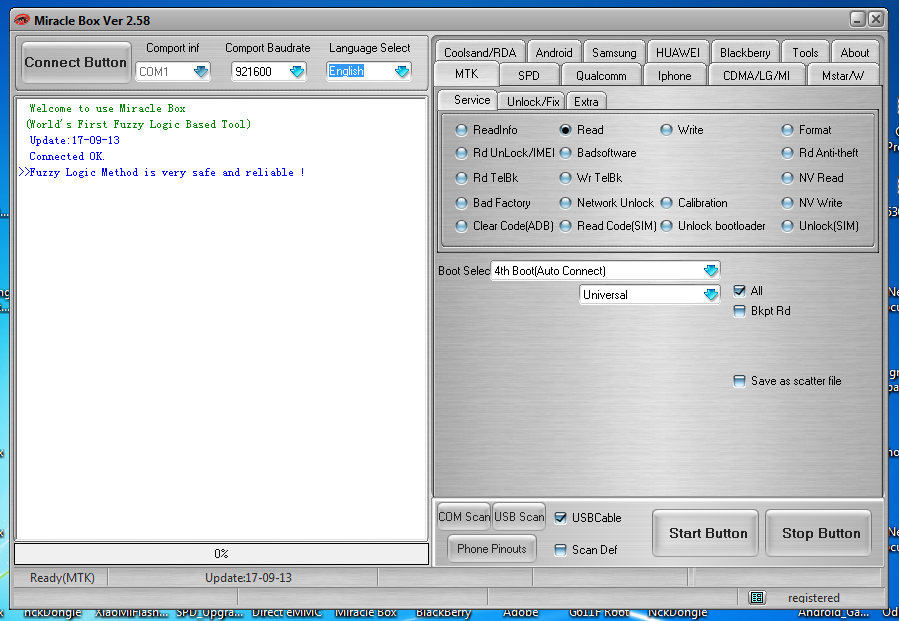Open Phone Pinouts
Image resolution: width=899 pixels, height=621 pixels.
[491, 549]
